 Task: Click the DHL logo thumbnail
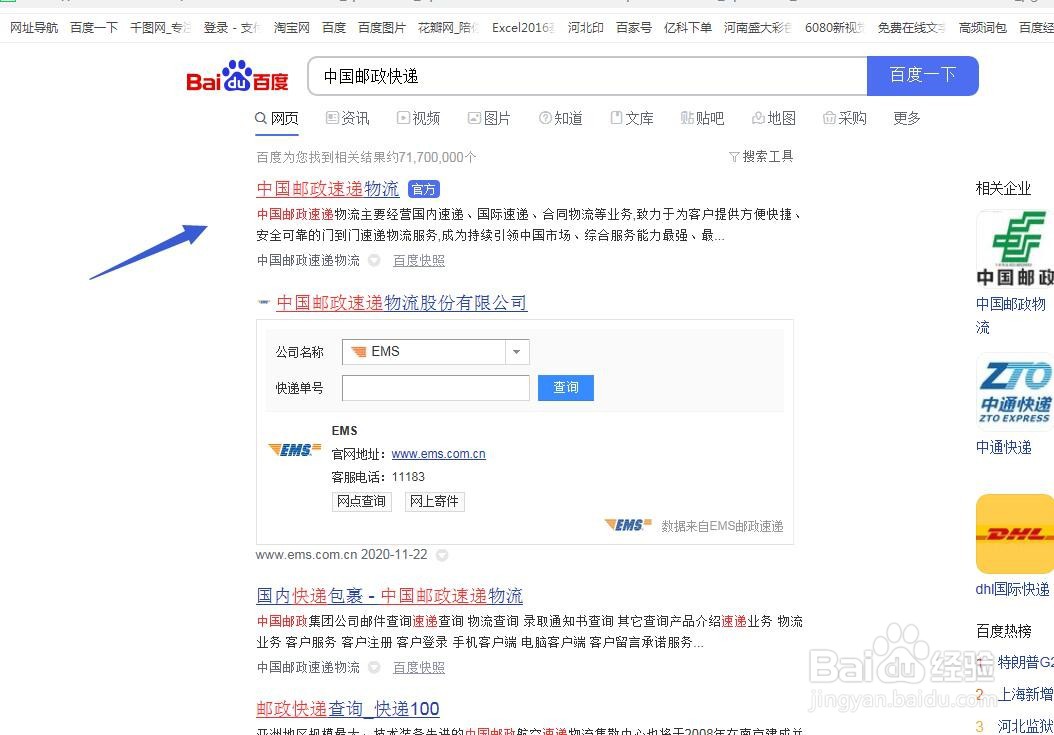point(1015,534)
